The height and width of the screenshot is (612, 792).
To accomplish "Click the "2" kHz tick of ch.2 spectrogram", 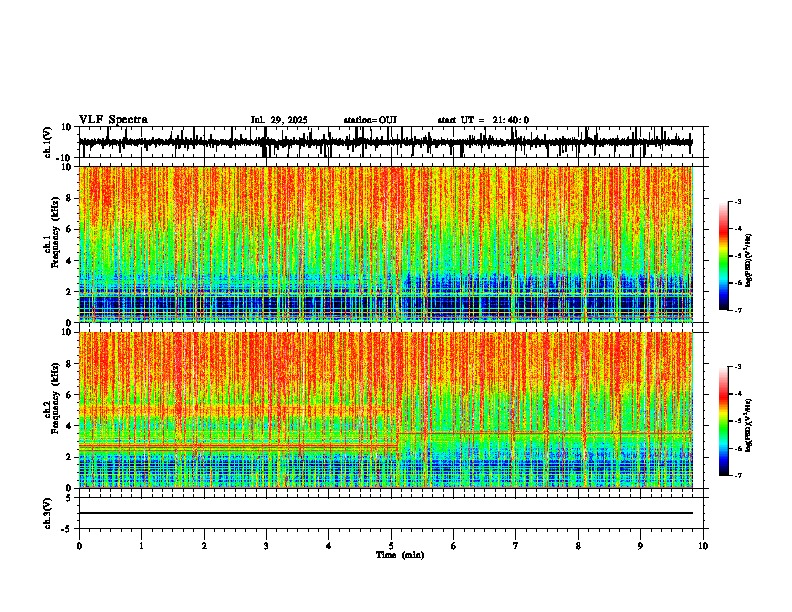I will tap(70, 457).
